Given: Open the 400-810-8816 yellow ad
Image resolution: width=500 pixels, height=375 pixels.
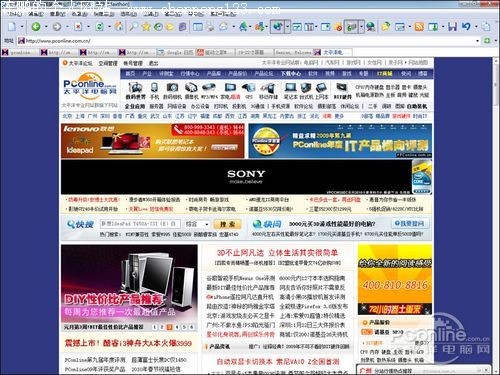Looking at the screenshot, I should coord(395,279).
